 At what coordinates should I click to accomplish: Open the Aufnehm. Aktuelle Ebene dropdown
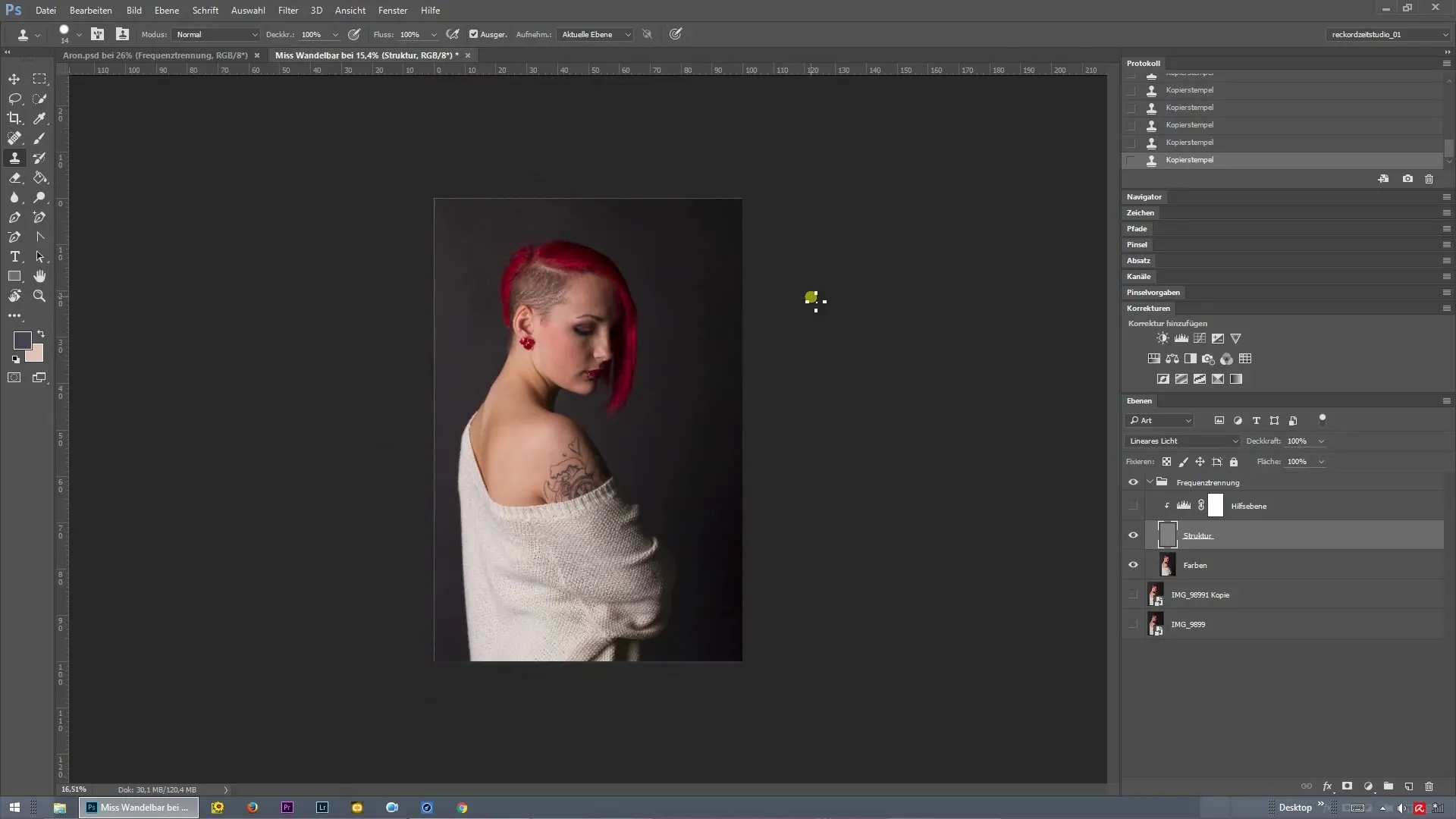point(595,34)
